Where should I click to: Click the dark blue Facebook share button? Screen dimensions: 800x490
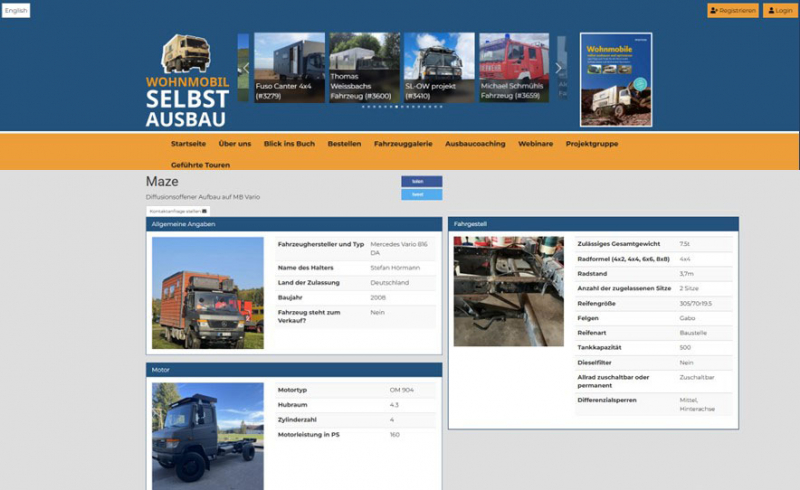coord(420,181)
